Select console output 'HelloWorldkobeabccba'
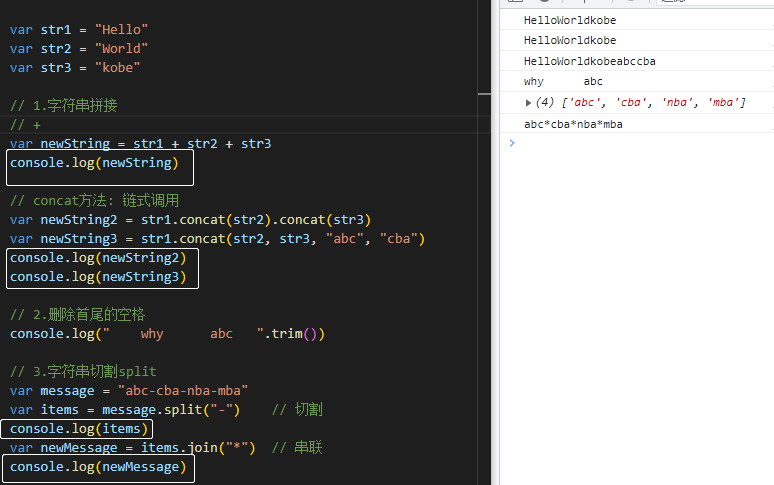 (x=589, y=61)
